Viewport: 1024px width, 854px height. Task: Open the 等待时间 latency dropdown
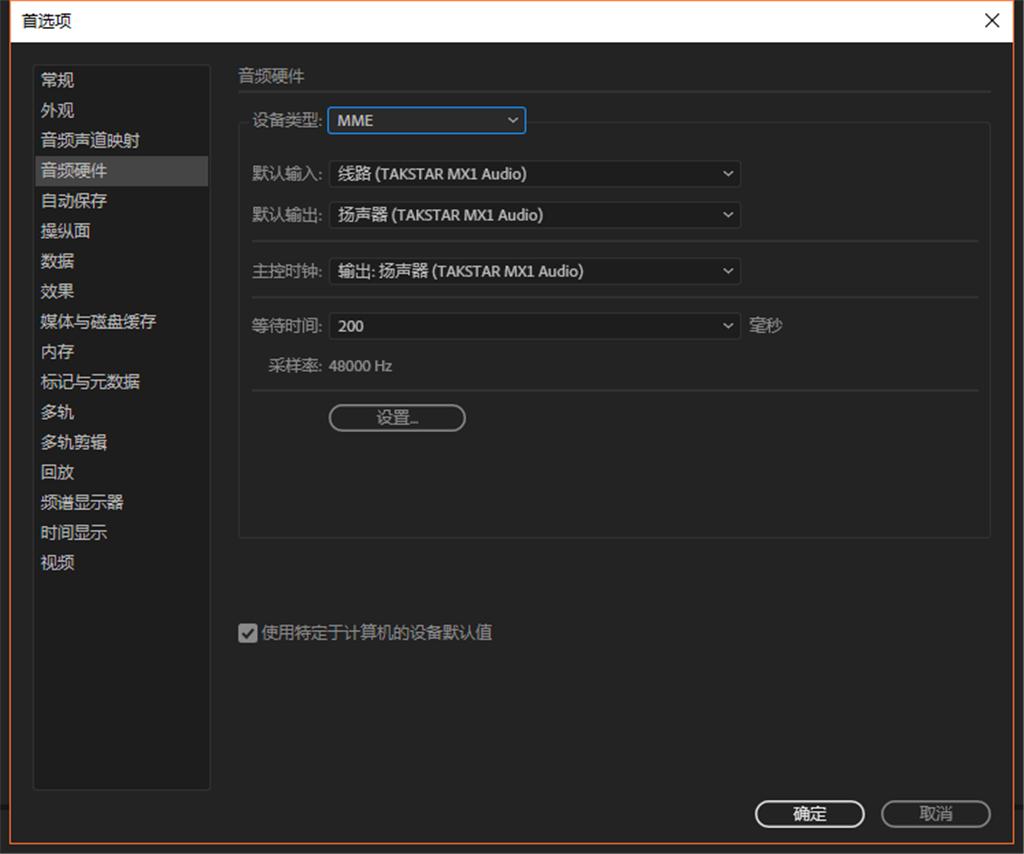(535, 326)
